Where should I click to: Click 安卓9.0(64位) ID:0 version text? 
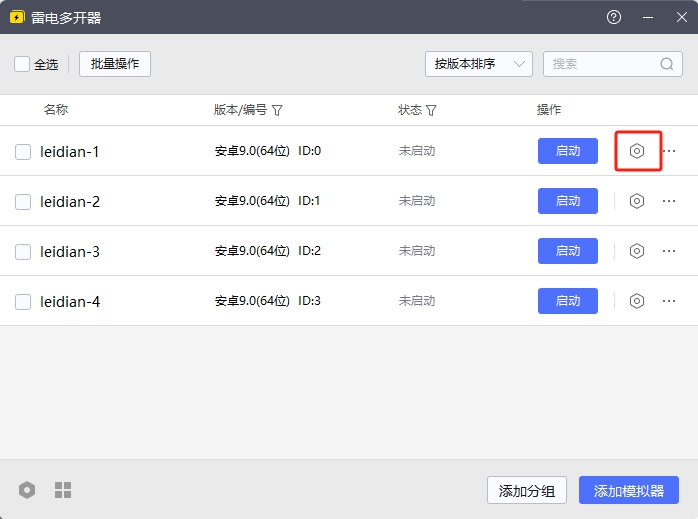point(268,151)
